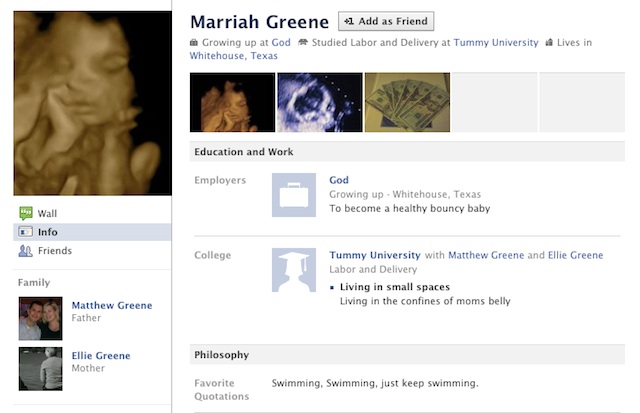View the blue ultrasound scan thumbnail
This screenshot has height=413, width=640.
point(319,103)
